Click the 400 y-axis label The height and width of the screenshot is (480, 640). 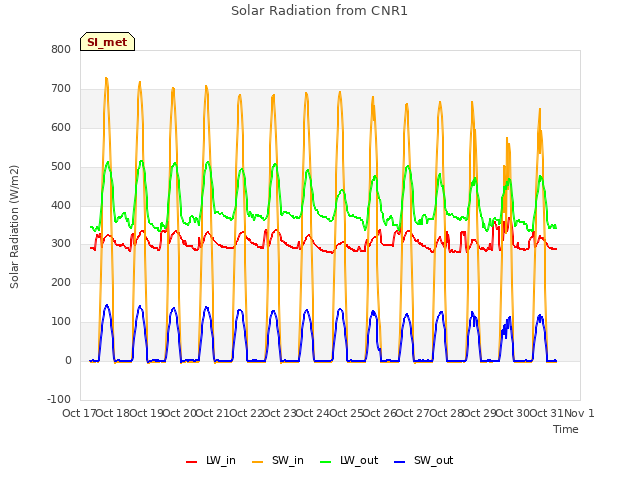(x=61, y=205)
